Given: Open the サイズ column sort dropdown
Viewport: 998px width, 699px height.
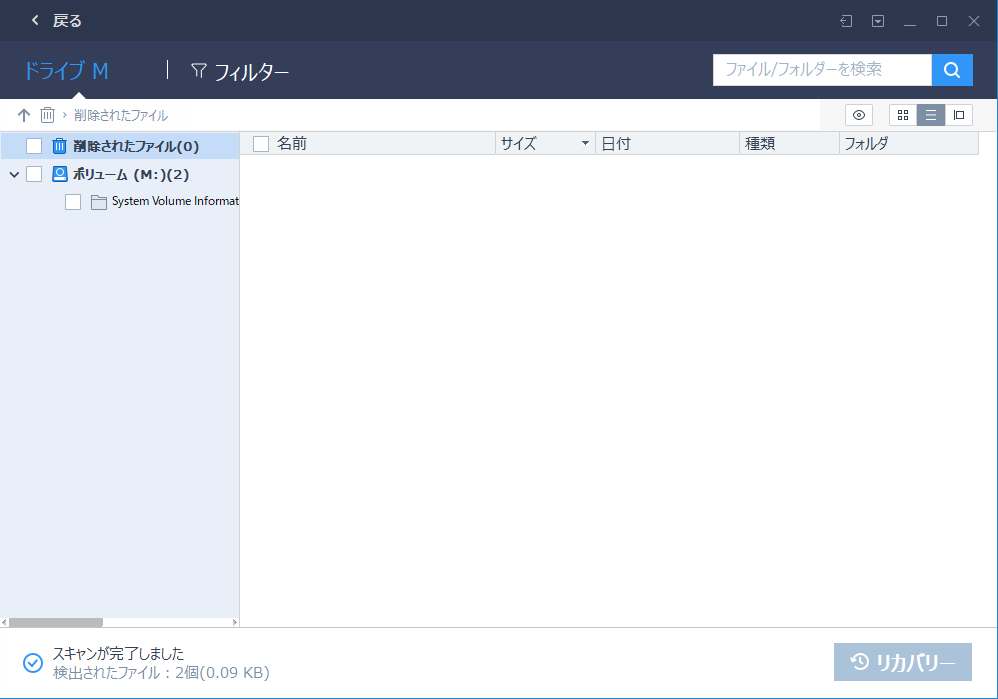Looking at the screenshot, I should [x=587, y=143].
